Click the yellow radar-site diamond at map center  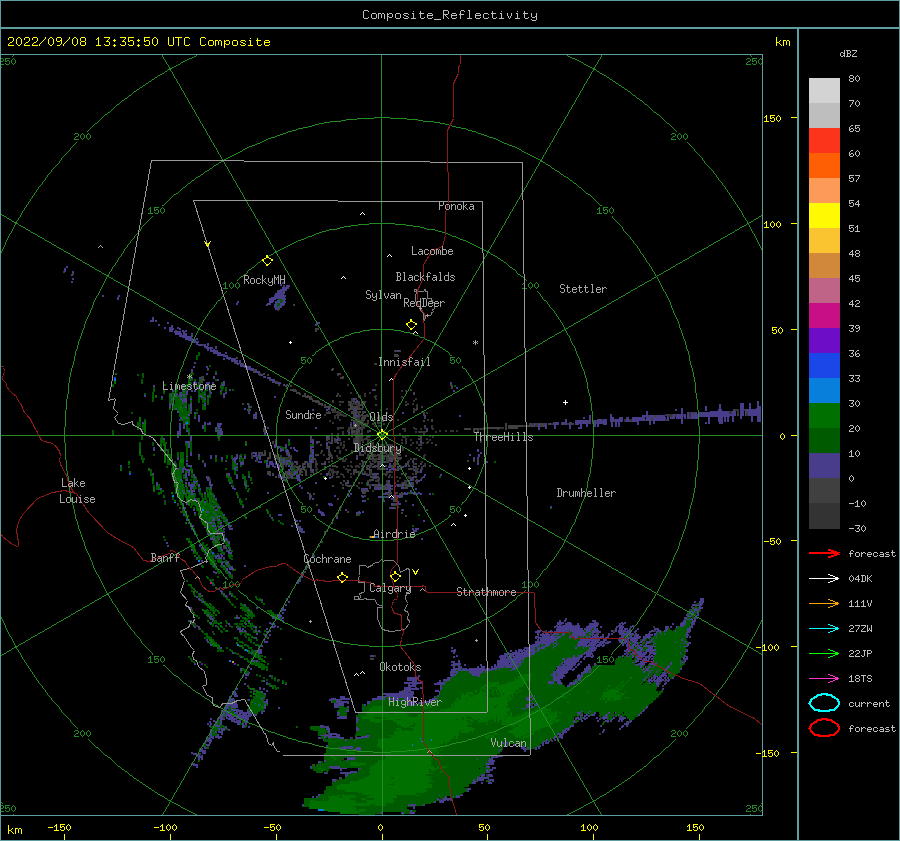pyautogui.click(x=382, y=435)
